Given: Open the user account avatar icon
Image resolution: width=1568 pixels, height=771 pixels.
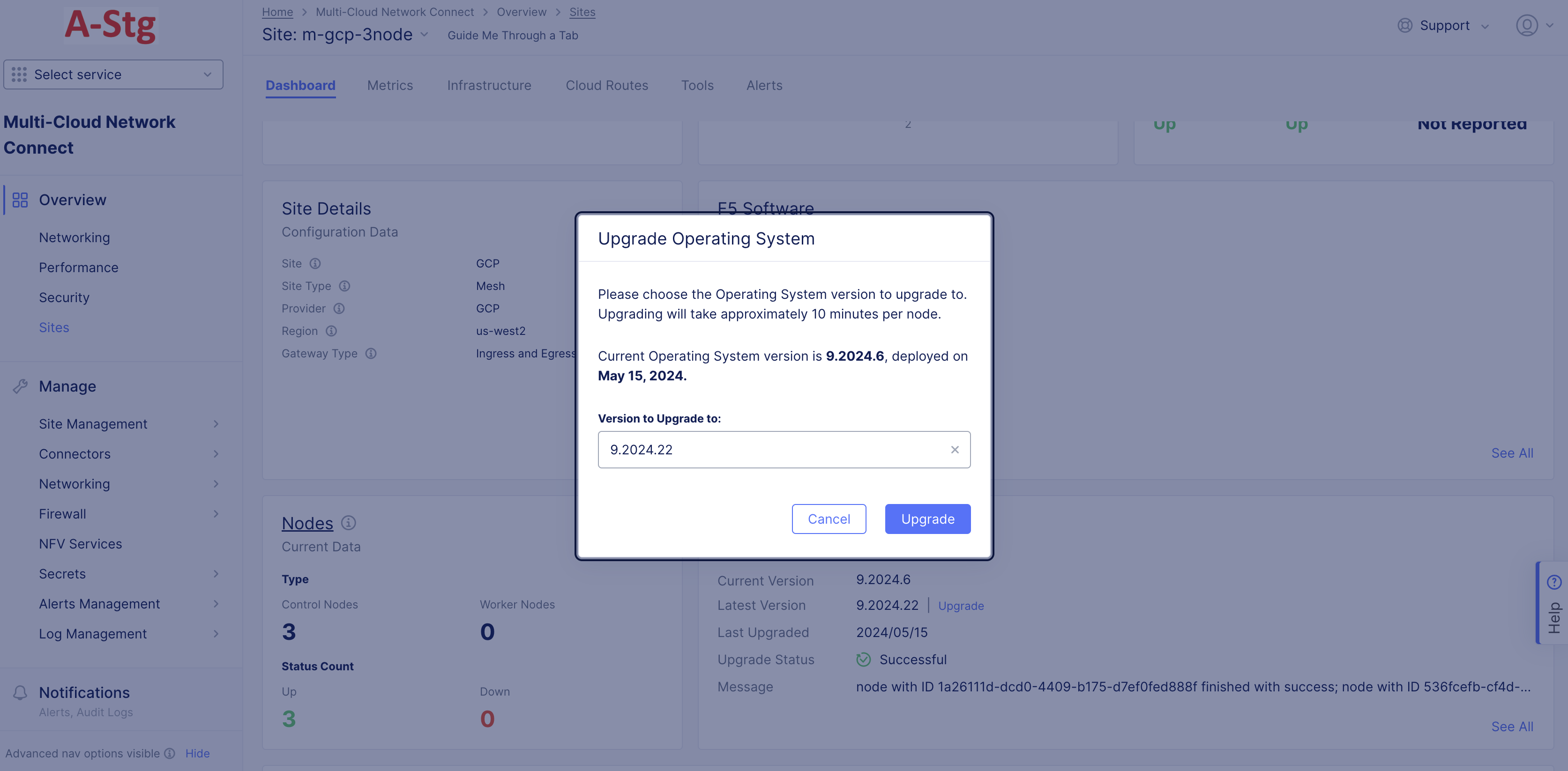Looking at the screenshot, I should 1527,26.
